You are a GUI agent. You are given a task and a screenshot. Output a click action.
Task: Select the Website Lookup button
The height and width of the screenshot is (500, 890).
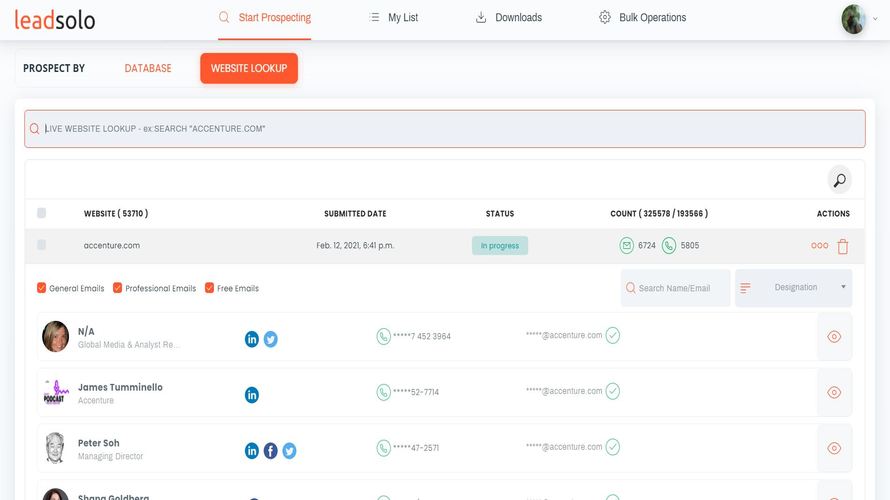pos(249,68)
